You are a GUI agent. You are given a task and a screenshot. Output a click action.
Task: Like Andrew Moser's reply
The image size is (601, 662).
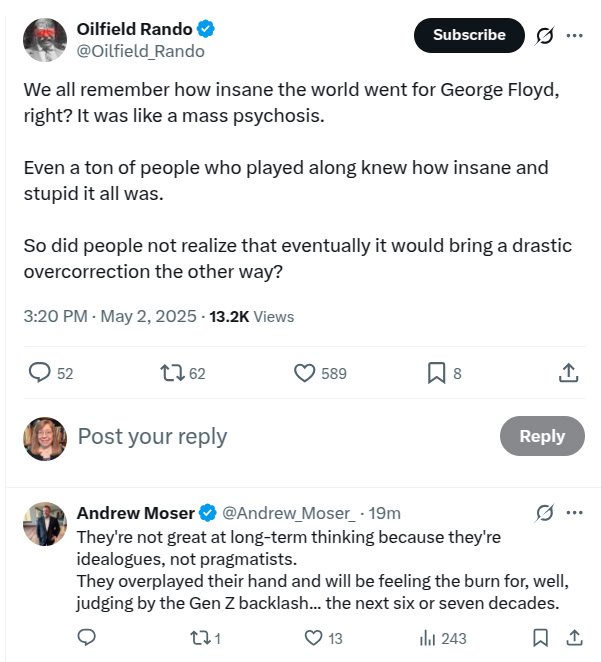pyautogui.click(x=313, y=637)
